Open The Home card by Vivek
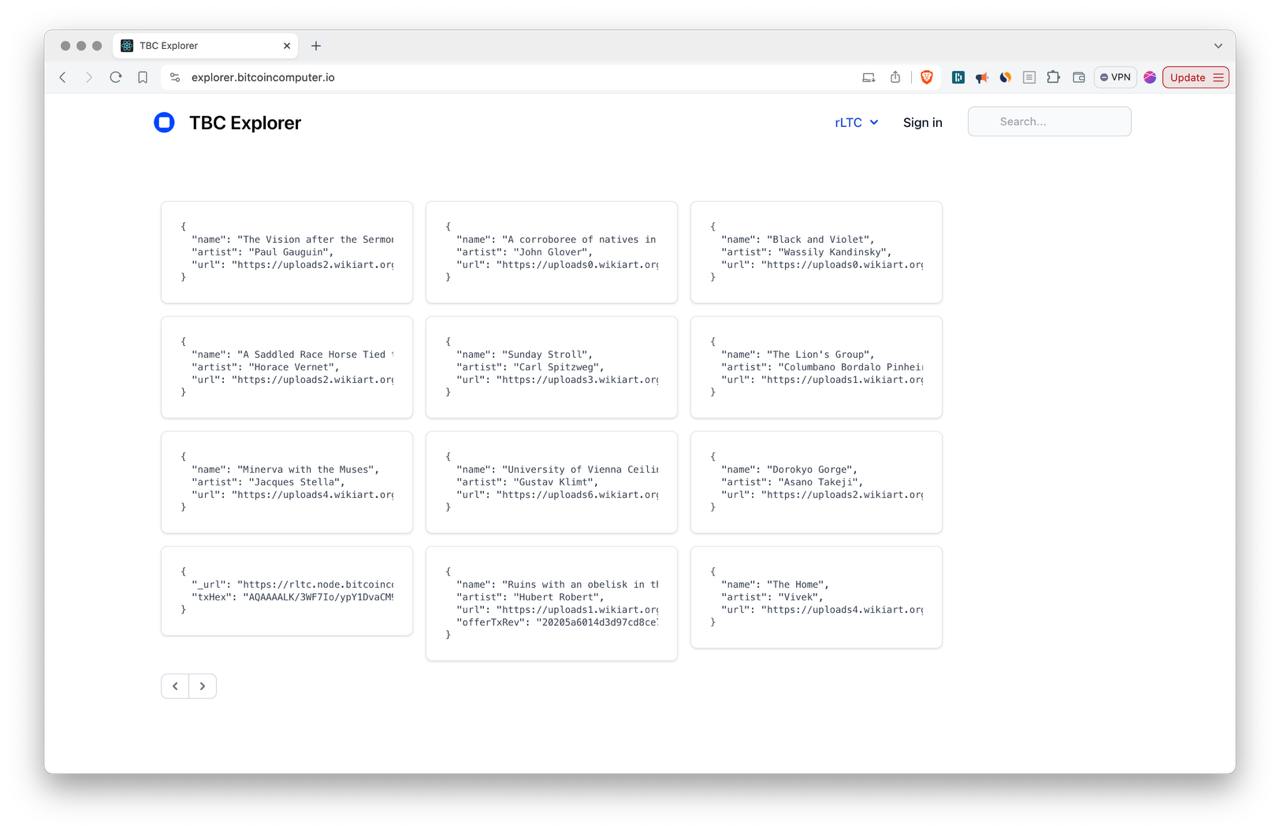The height and width of the screenshot is (832, 1280). [816, 597]
